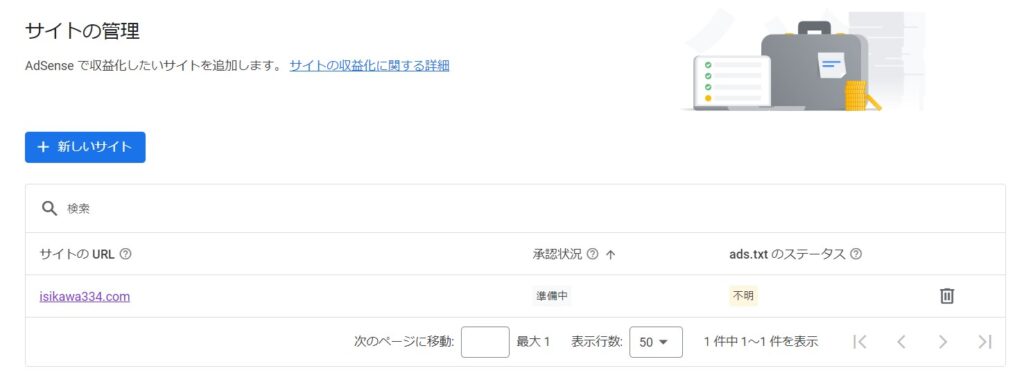This screenshot has width=1024, height=382.
Task: Open help icon beside ads.txt のステータス
Action: (856, 254)
